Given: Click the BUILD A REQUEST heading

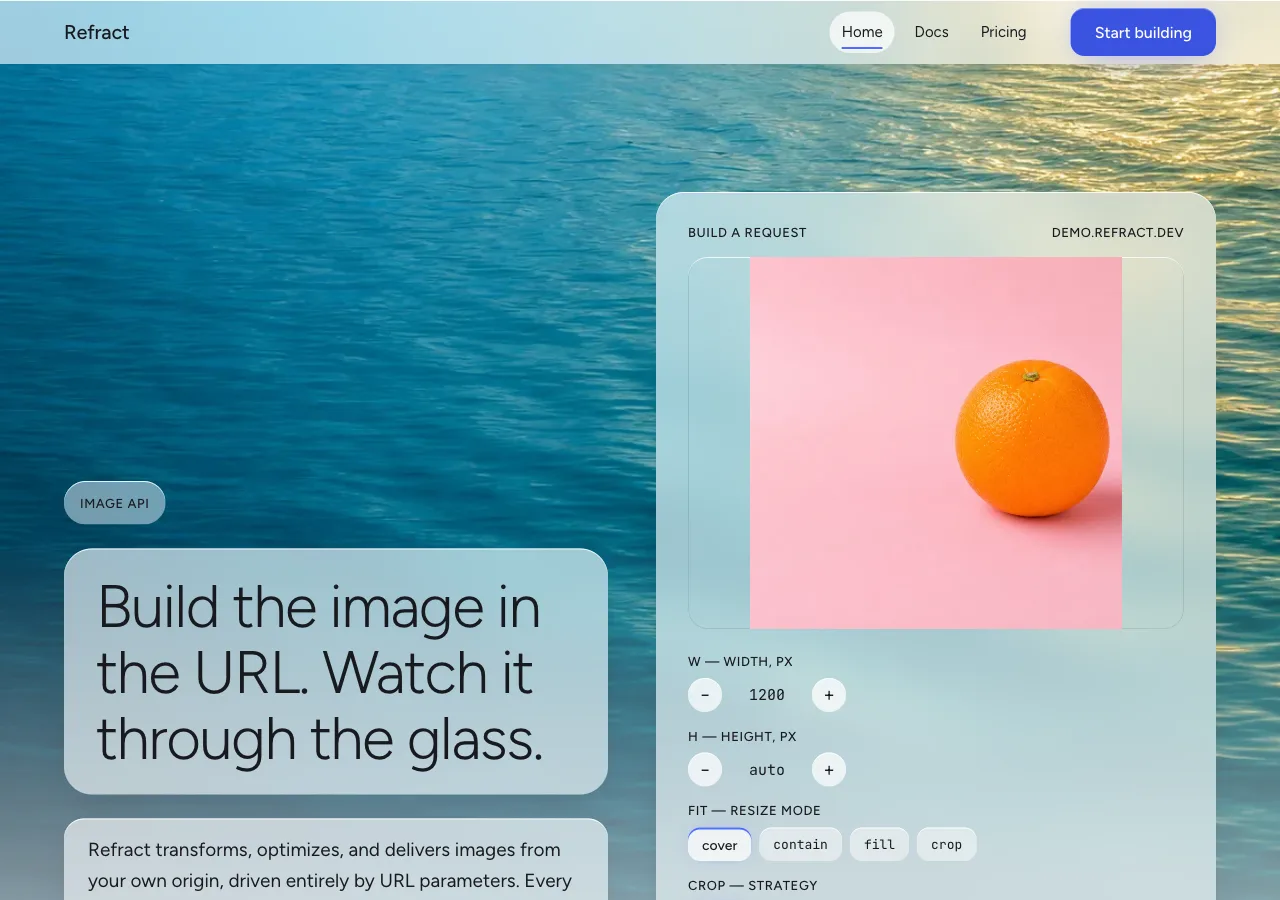Looking at the screenshot, I should point(747,233).
